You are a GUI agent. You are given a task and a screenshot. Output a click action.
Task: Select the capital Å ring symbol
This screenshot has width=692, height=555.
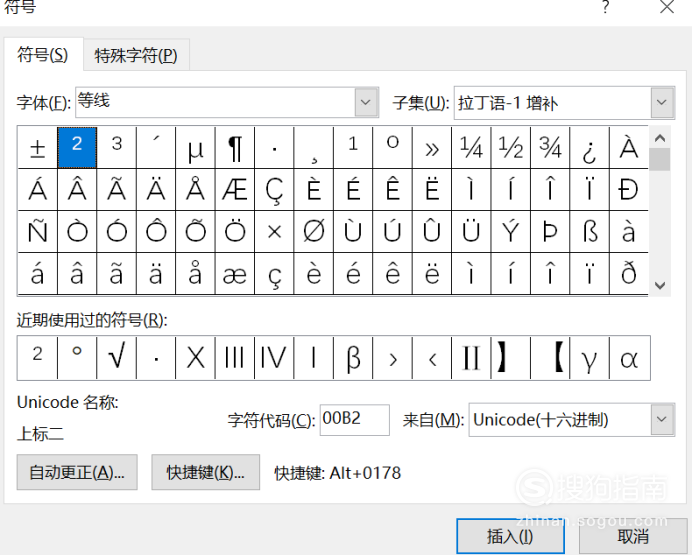point(195,190)
